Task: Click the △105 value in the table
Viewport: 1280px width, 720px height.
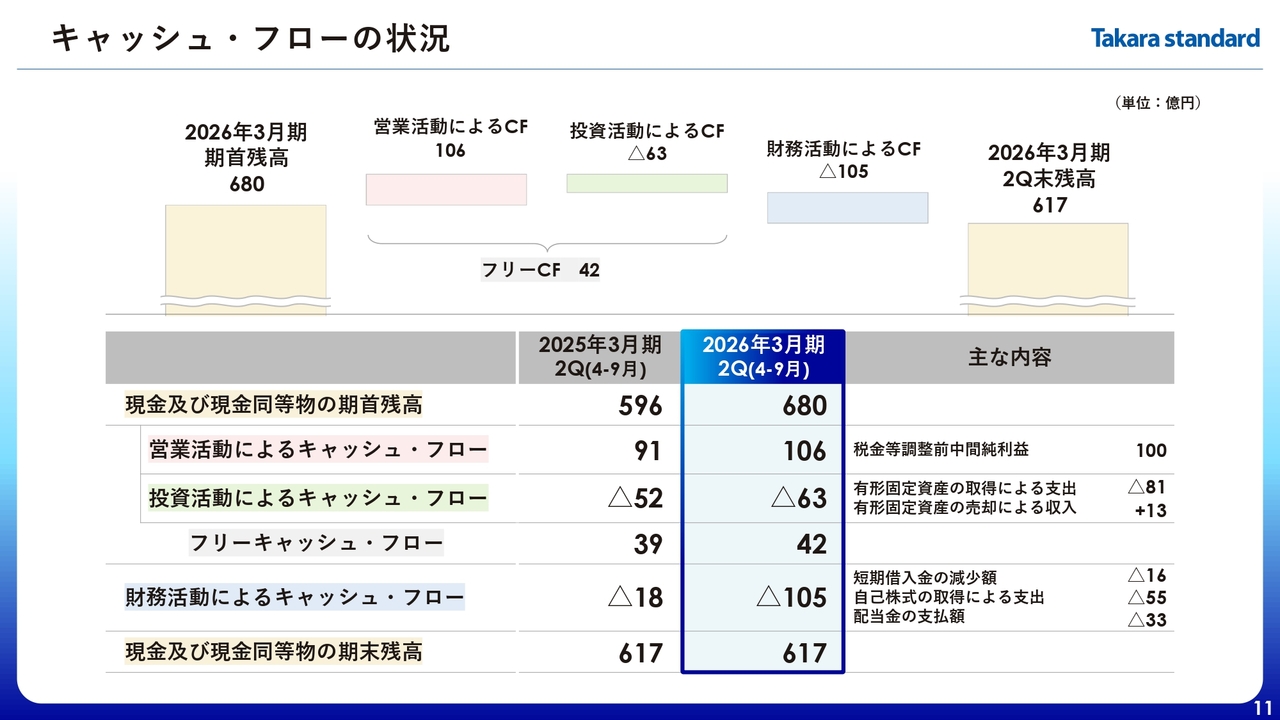Action: 791,598
